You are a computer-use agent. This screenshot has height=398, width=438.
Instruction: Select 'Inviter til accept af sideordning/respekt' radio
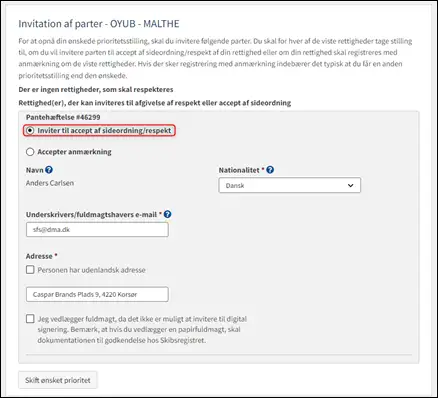[30, 130]
